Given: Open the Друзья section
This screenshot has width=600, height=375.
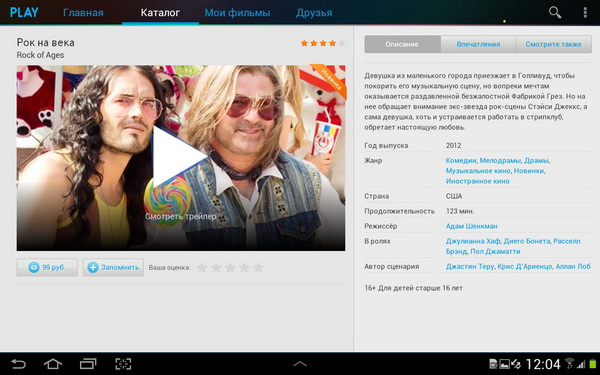Looking at the screenshot, I should tap(314, 13).
